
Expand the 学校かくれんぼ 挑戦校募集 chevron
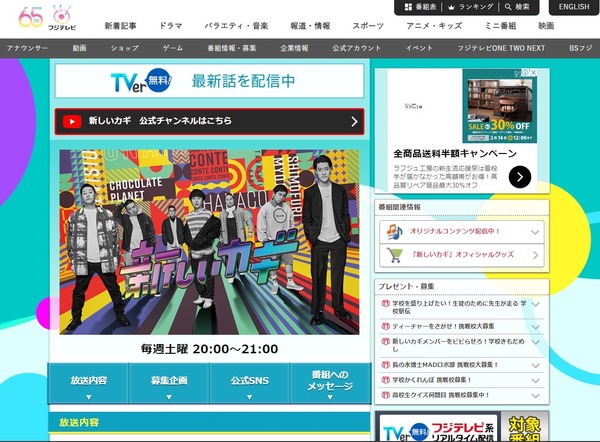click(x=536, y=381)
